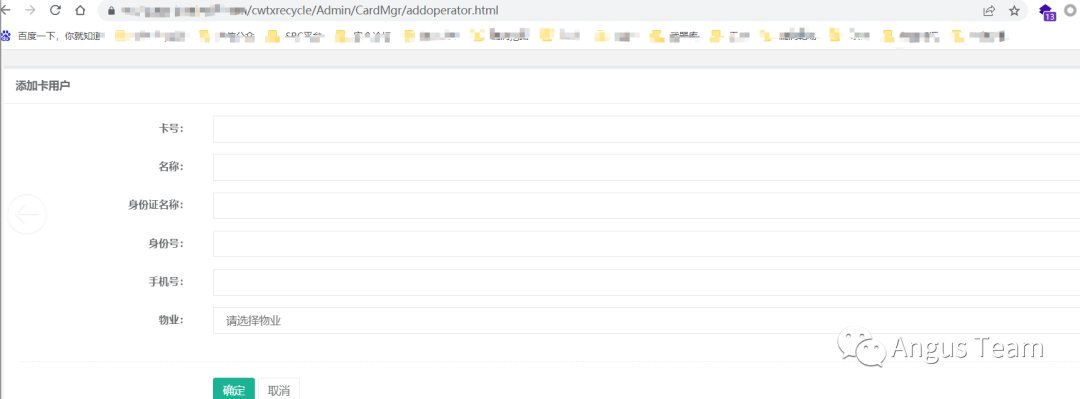Select the 手机号 input box
The width and height of the screenshot is (1080, 399).
pos(646,283)
